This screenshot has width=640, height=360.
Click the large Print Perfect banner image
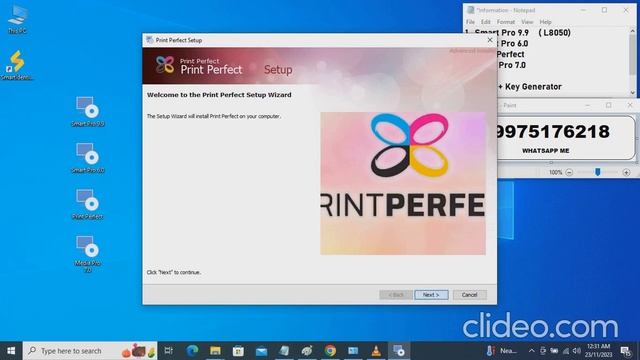pos(403,184)
